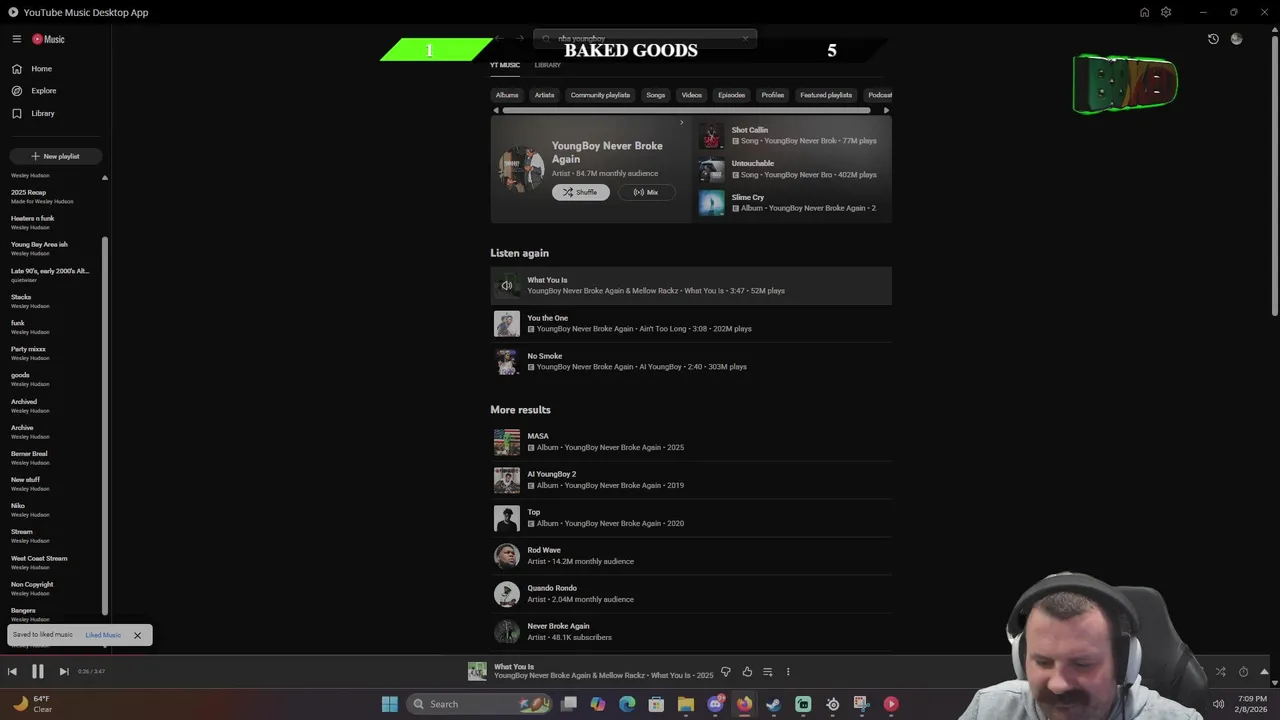Open the Top album from 2020

(691, 518)
